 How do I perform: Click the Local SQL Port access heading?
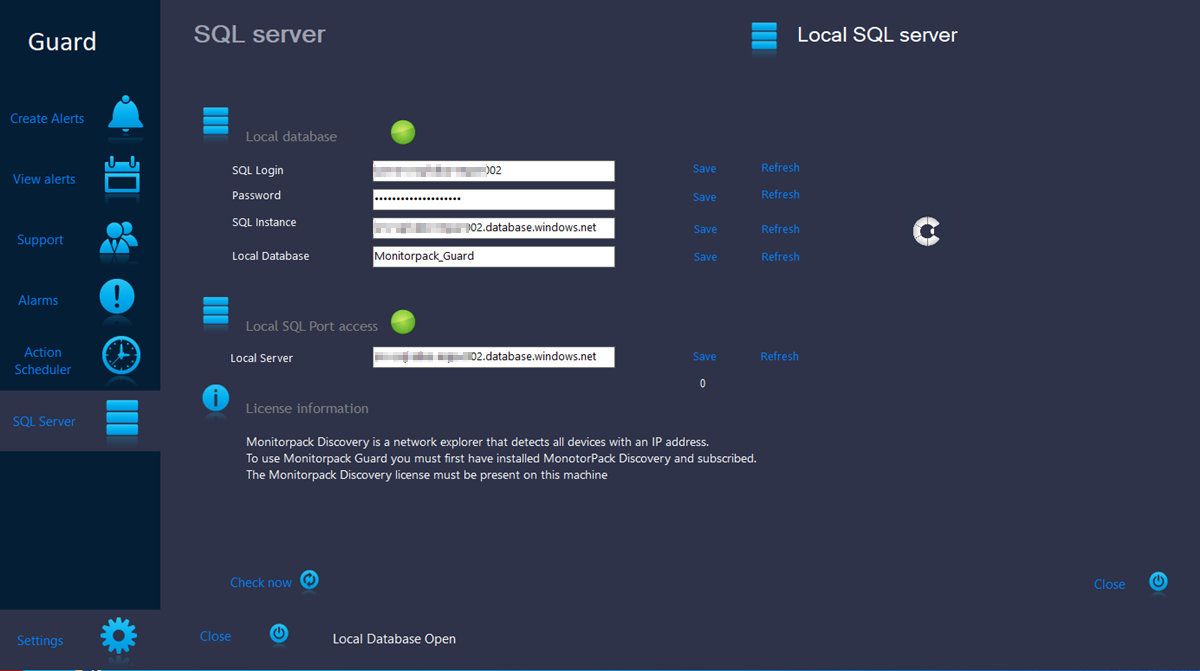[312, 326]
